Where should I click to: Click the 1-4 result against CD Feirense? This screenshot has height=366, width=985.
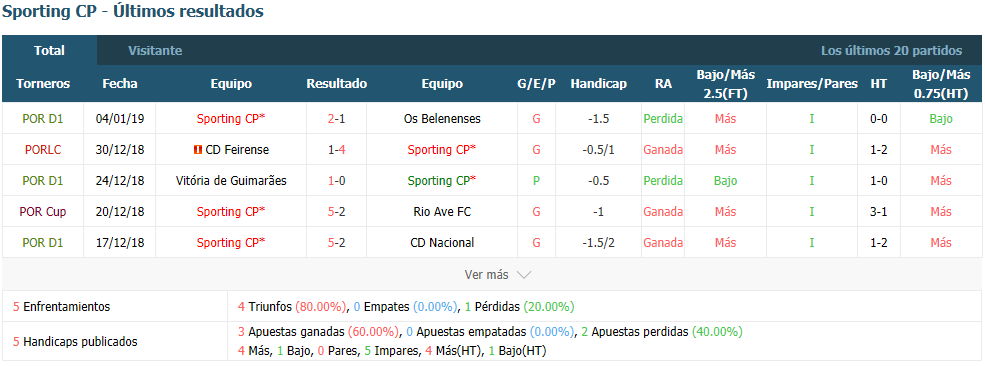[337, 150]
